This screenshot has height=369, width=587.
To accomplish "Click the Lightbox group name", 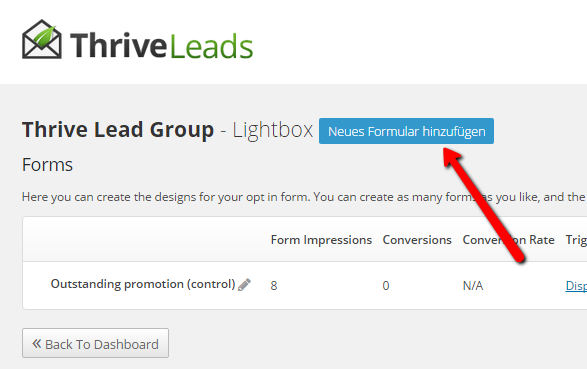I will (x=273, y=130).
